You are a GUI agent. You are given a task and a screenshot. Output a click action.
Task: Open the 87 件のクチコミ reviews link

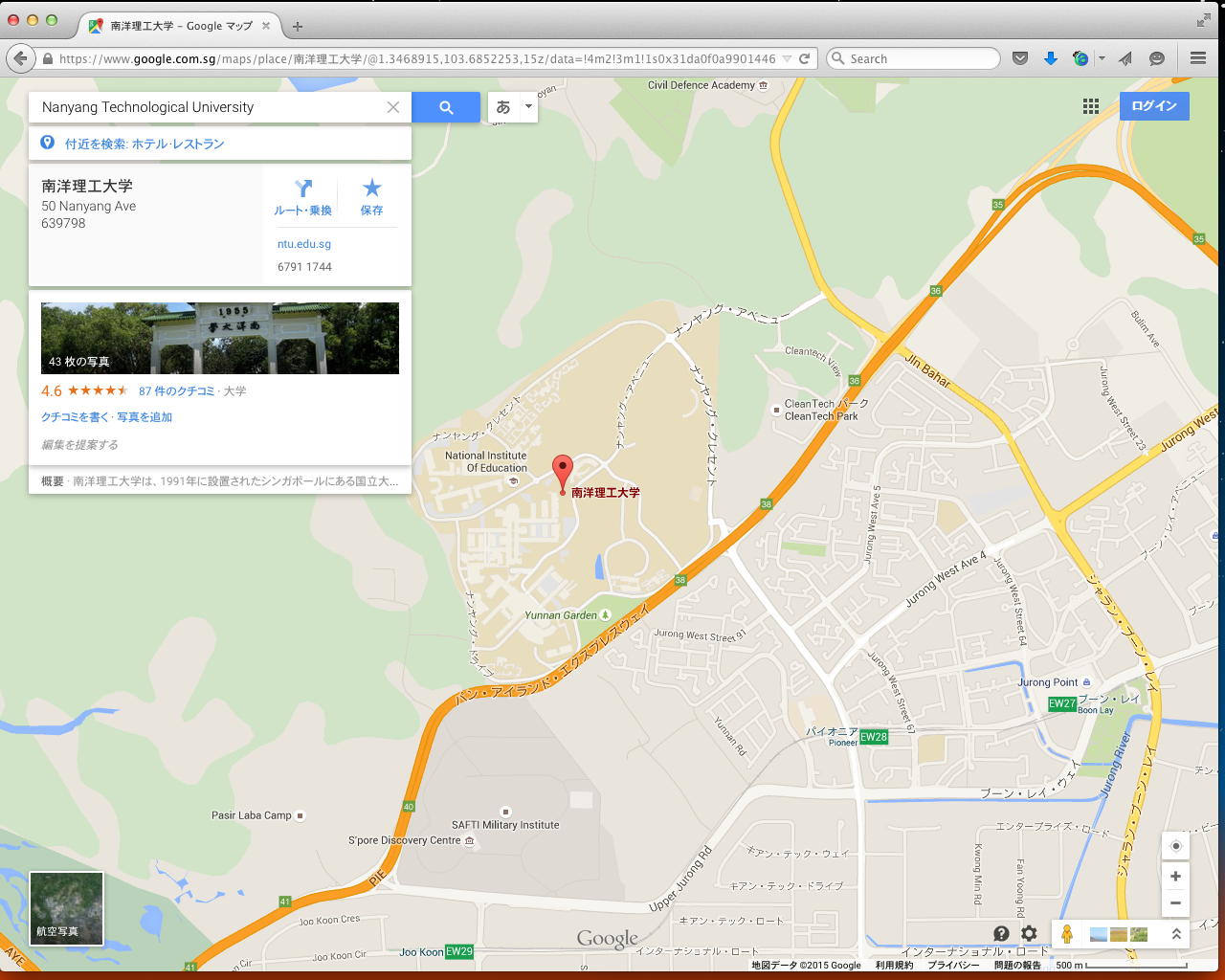click(177, 390)
